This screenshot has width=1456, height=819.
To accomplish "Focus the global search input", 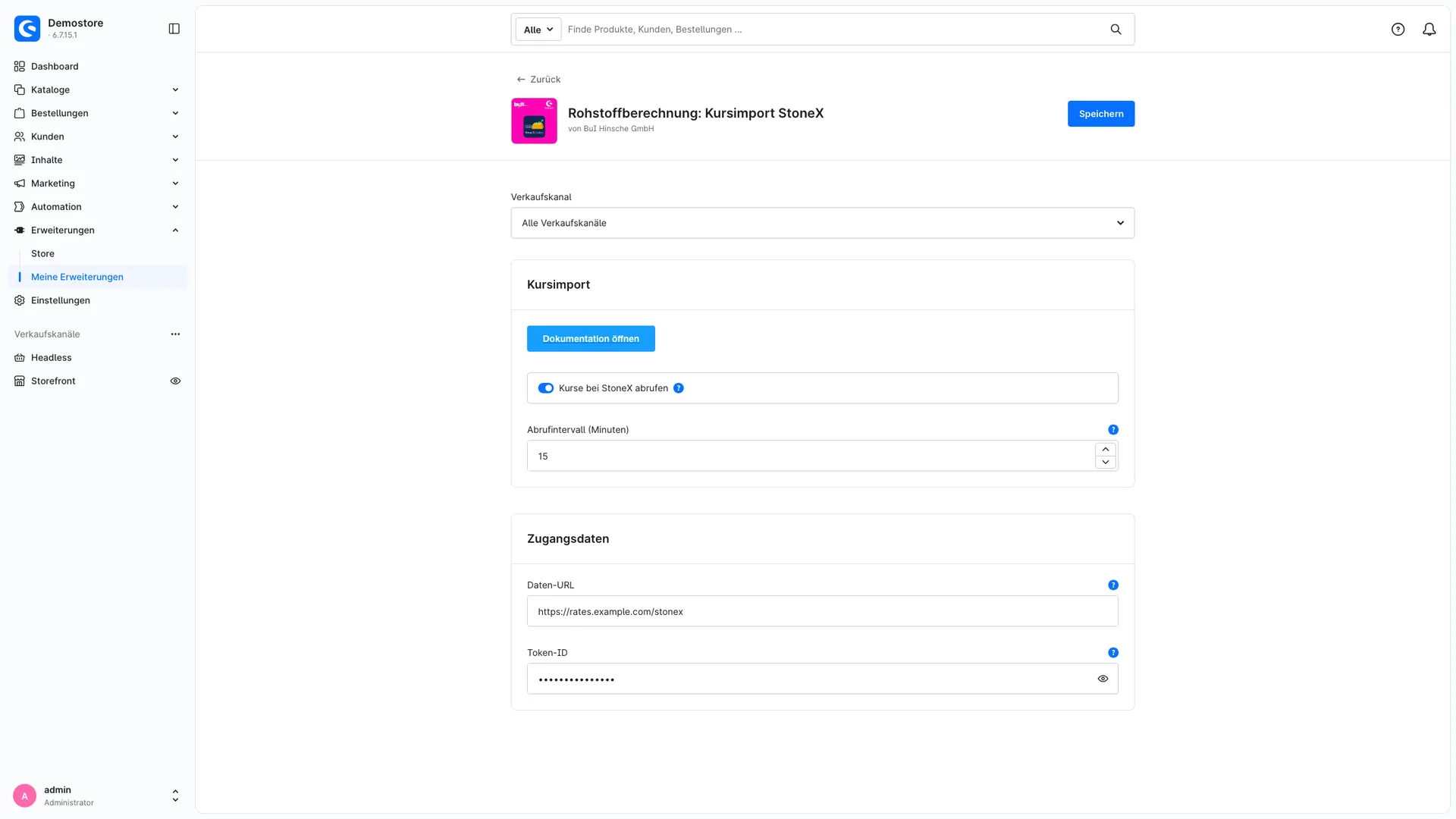I will pyautogui.click(x=834, y=30).
